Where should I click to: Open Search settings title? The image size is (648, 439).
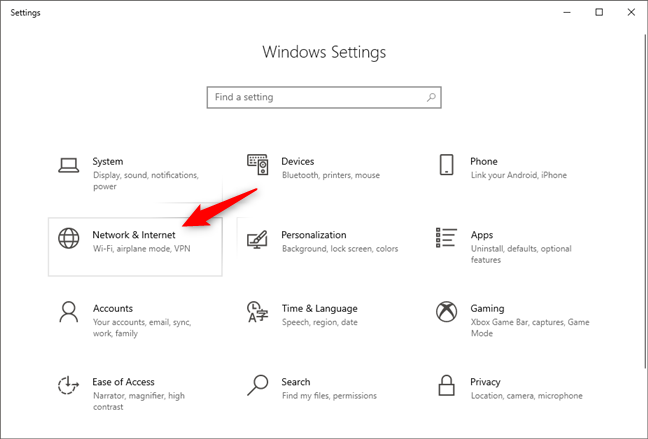click(x=295, y=382)
